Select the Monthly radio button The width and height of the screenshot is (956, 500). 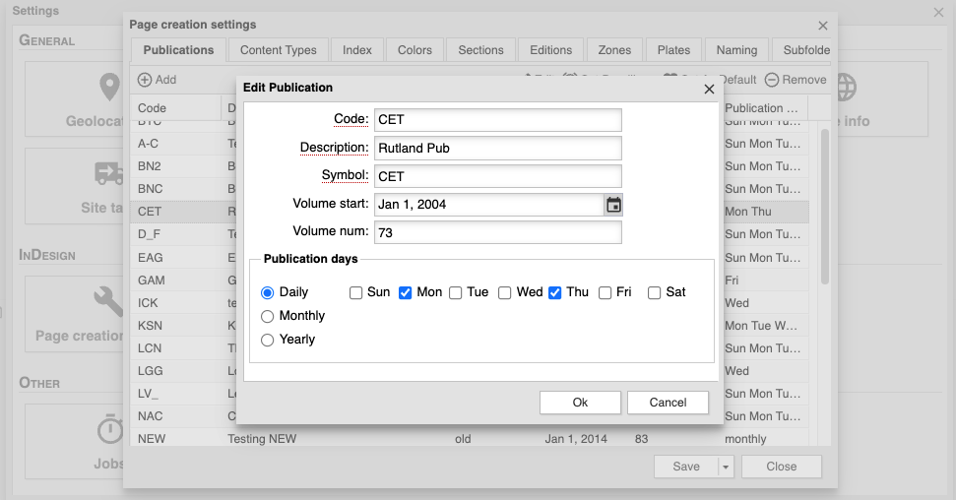[x=267, y=316]
